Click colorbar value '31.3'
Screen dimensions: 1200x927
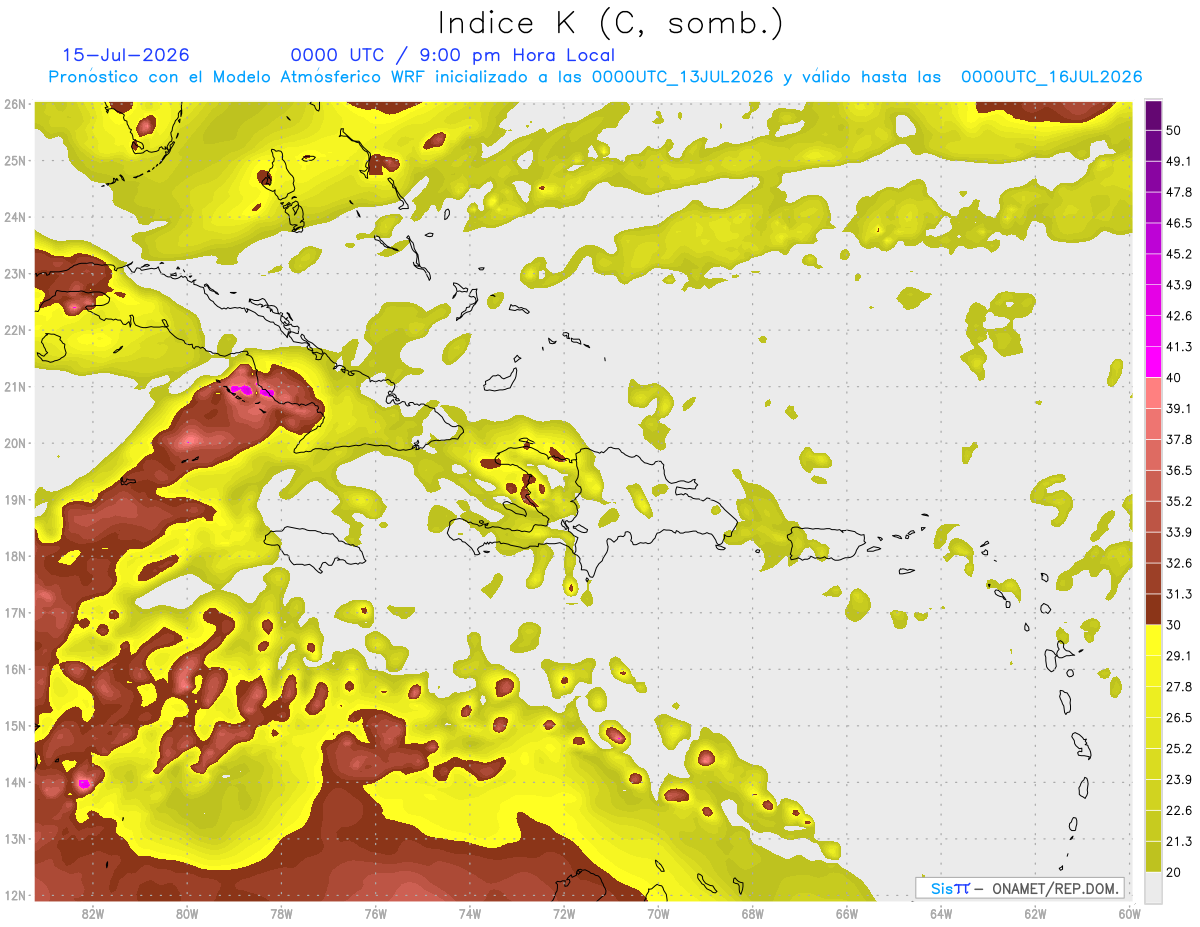[1178, 594]
